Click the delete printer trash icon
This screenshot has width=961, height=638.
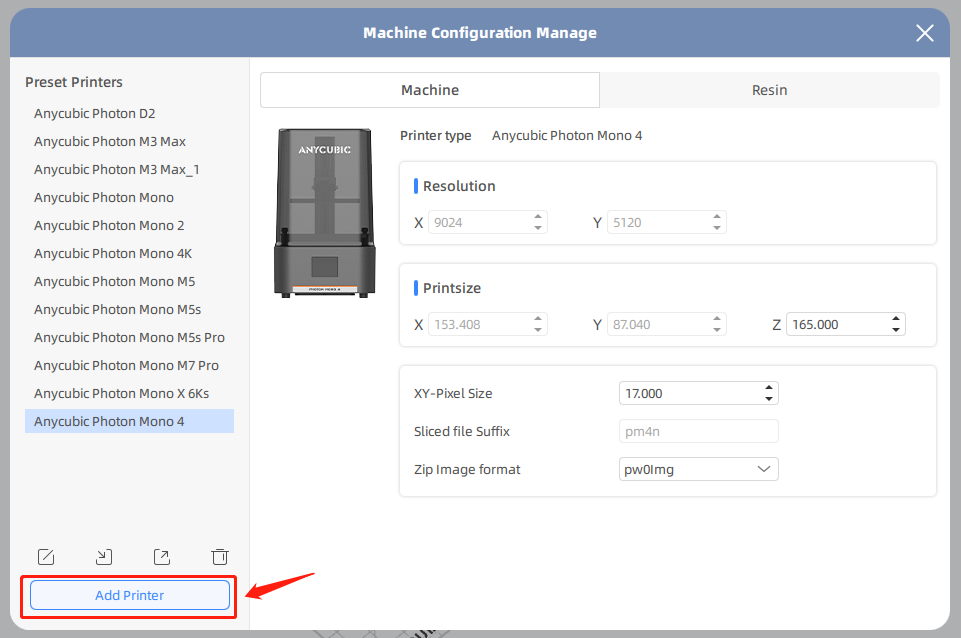[x=220, y=556]
